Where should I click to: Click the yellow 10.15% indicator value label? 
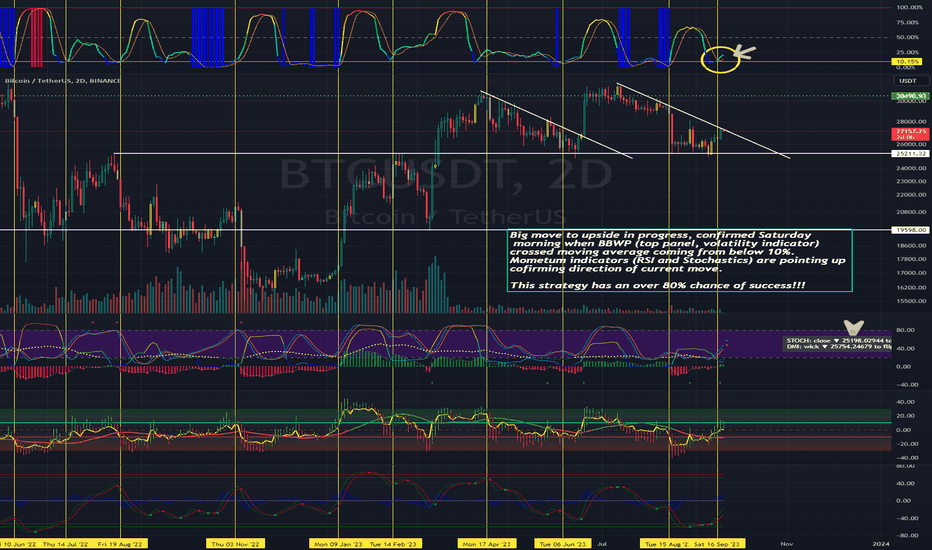tap(906, 62)
